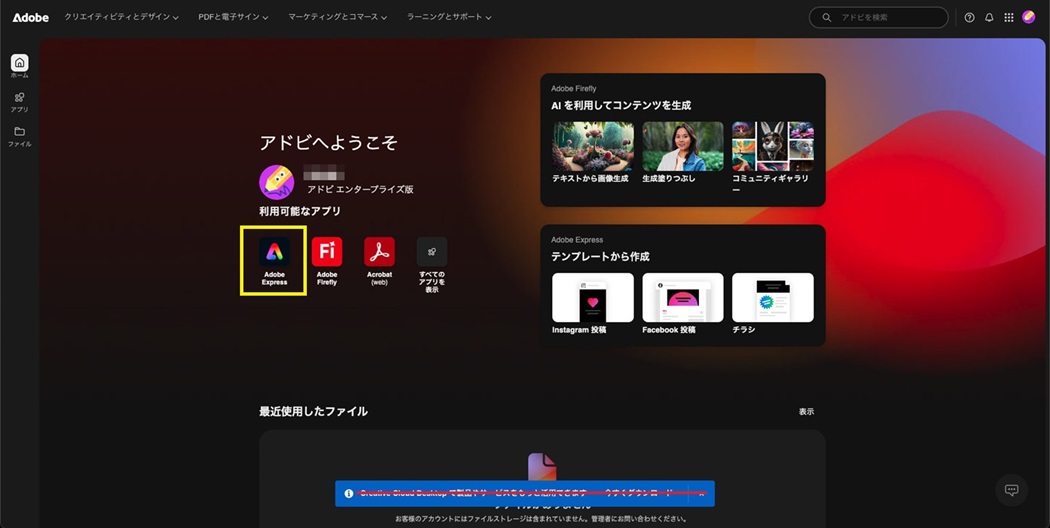Image resolution: width=1050 pixels, height=528 pixels.
Task: Choose the Instagram 投稿 template thumbnail
Action: [592, 298]
